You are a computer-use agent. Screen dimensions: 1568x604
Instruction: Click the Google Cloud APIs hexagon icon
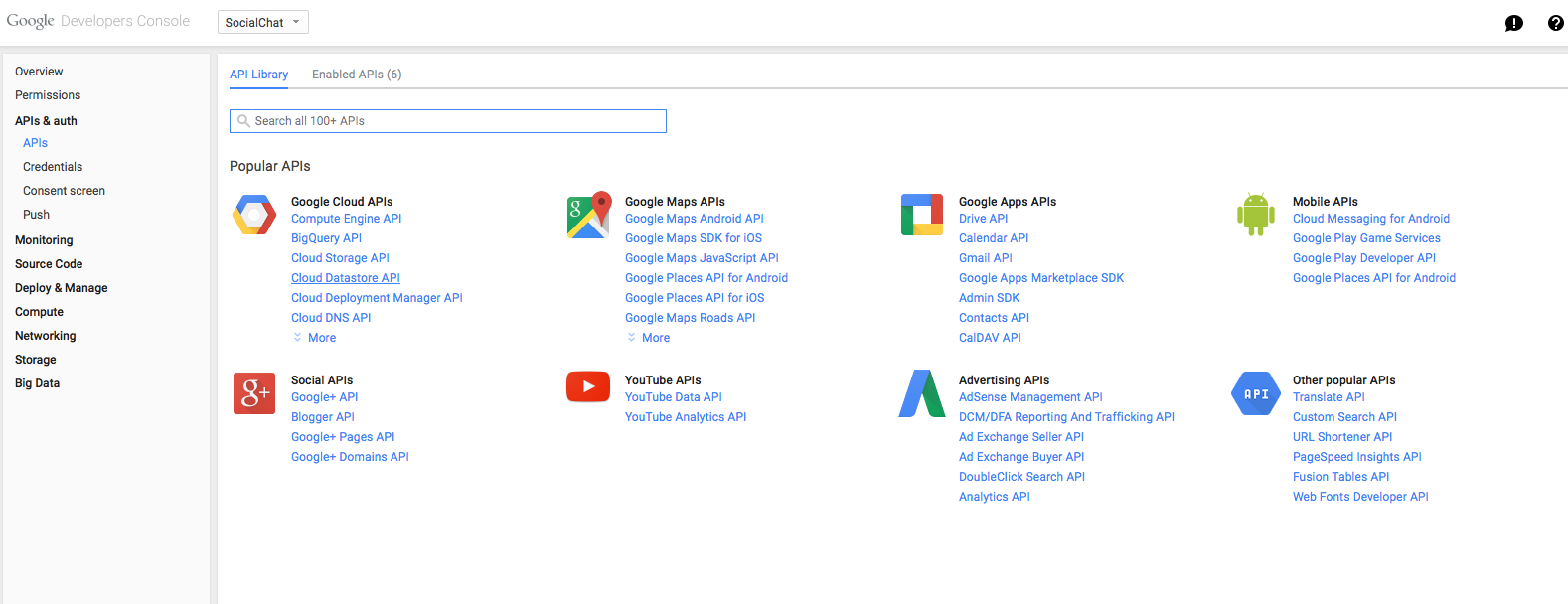pos(254,215)
